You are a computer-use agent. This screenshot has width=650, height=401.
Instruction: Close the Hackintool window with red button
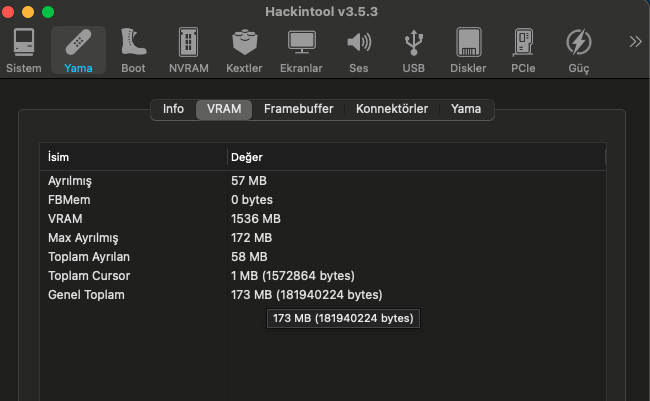click(8, 12)
